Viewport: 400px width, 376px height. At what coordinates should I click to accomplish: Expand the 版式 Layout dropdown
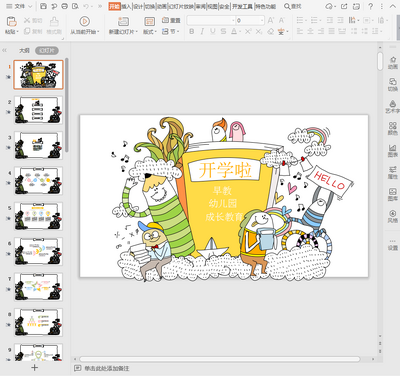click(x=155, y=32)
